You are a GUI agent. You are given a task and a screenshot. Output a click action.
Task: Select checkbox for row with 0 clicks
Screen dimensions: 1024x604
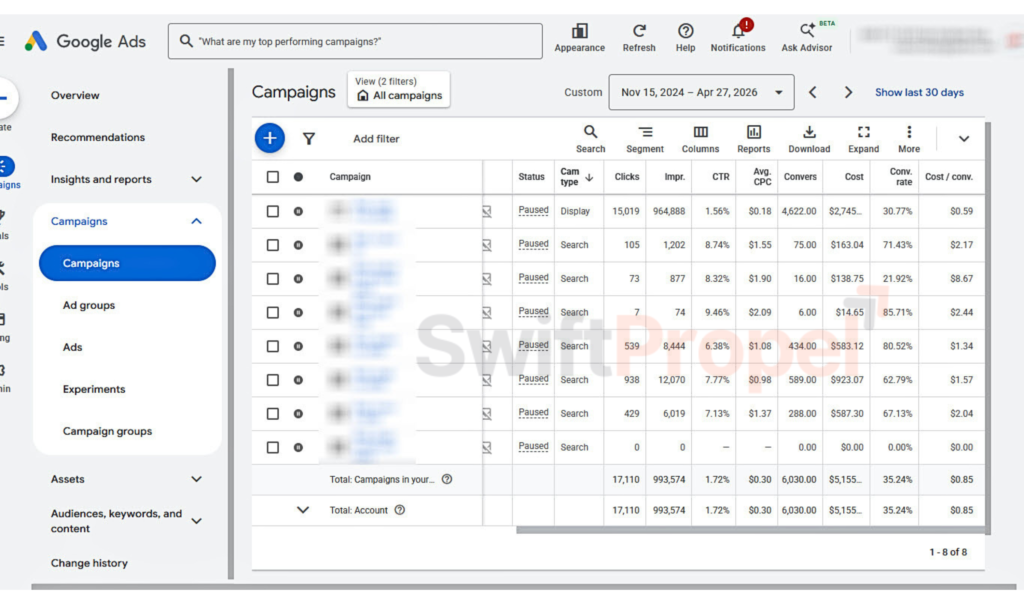(x=273, y=447)
